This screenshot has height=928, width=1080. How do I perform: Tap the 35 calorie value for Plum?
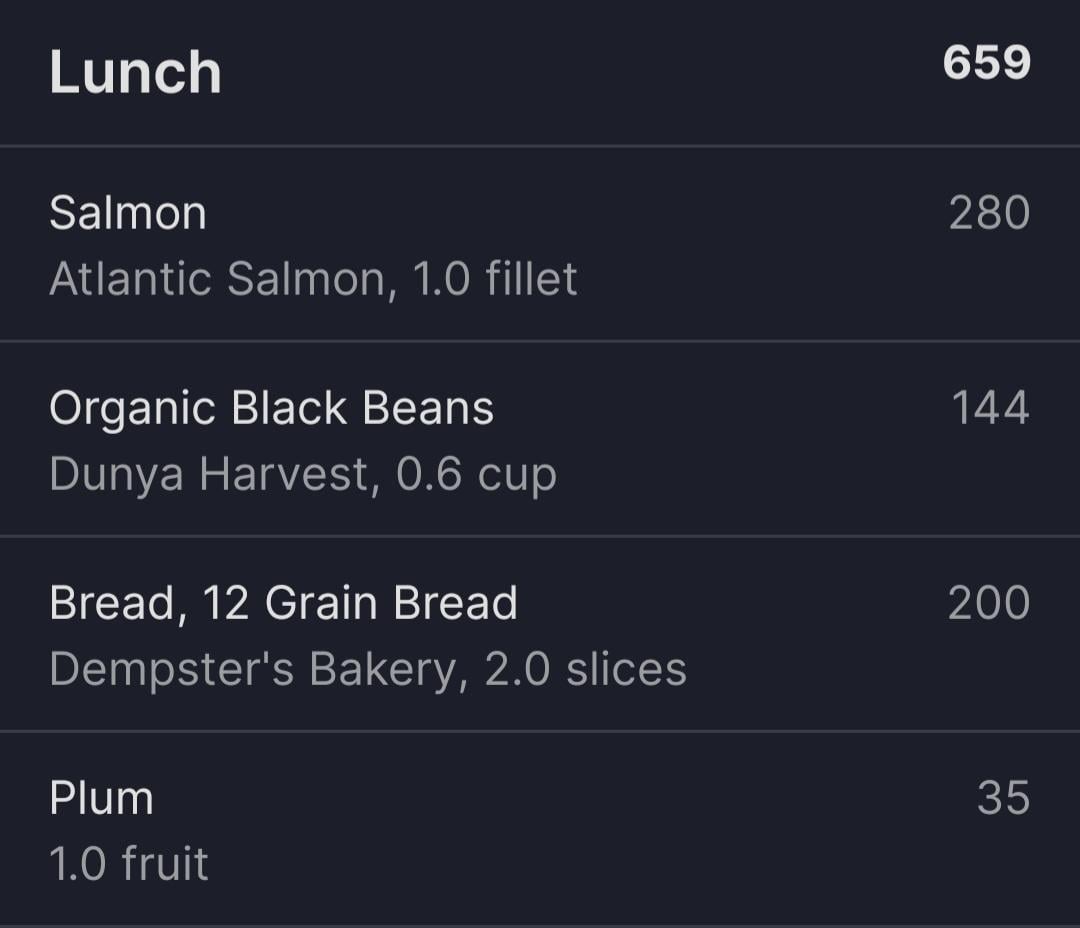(x=1004, y=798)
